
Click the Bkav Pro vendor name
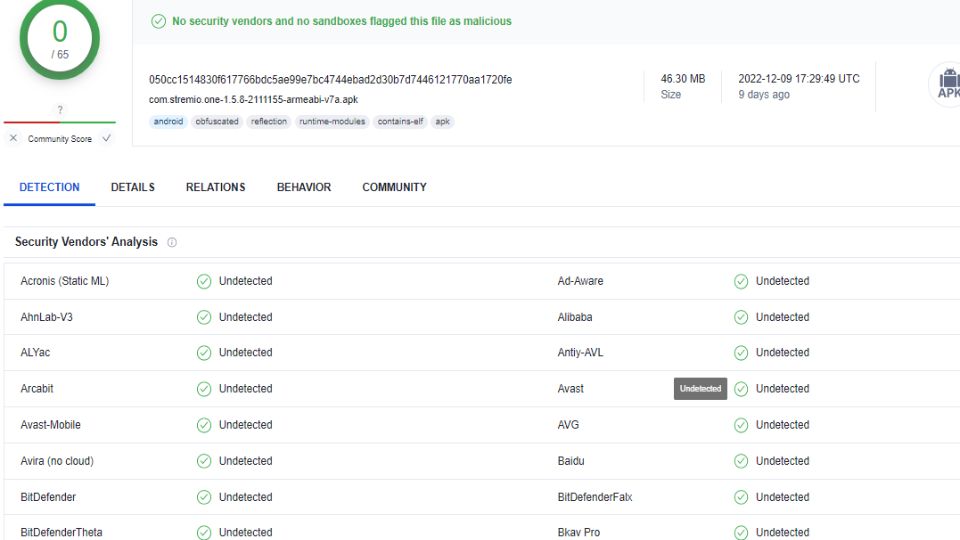click(x=579, y=533)
